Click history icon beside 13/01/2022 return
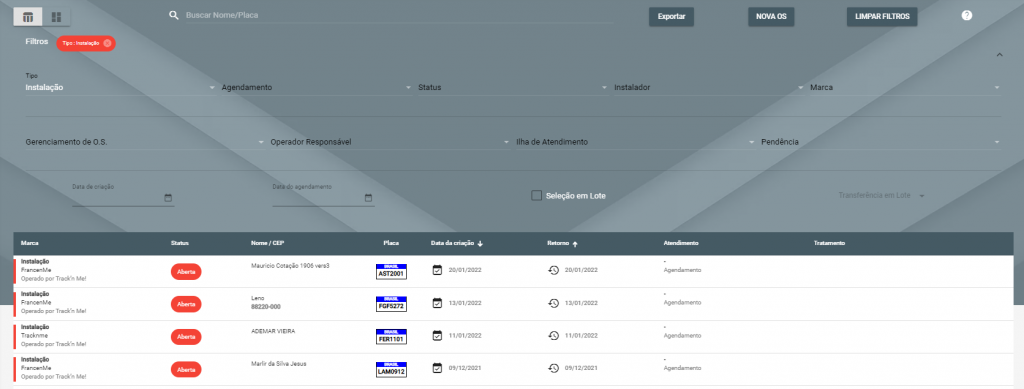 (553, 303)
